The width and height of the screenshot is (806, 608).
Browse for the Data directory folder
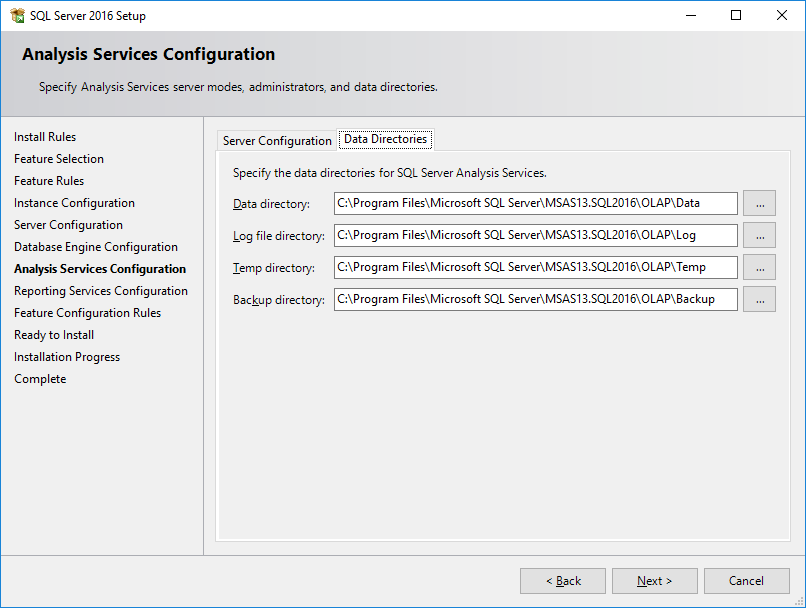click(759, 203)
